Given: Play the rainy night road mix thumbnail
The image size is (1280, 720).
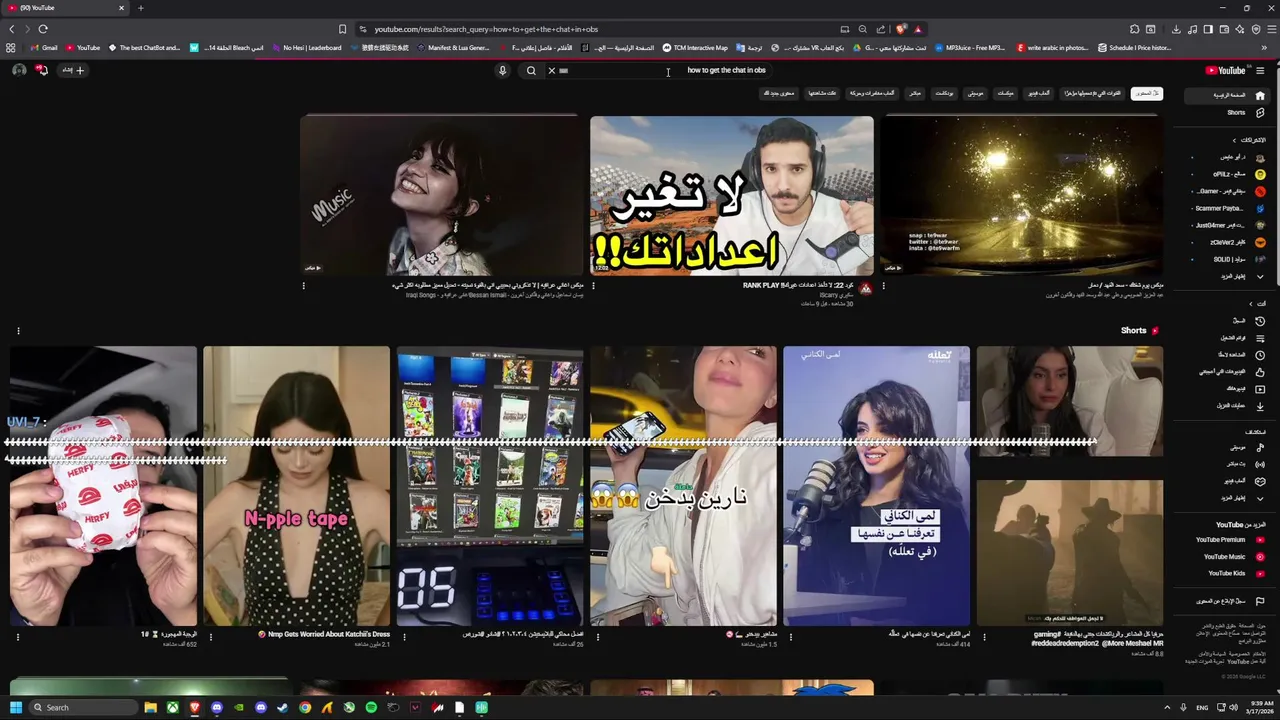Looking at the screenshot, I should pyautogui.click(x=1022, y=195).
